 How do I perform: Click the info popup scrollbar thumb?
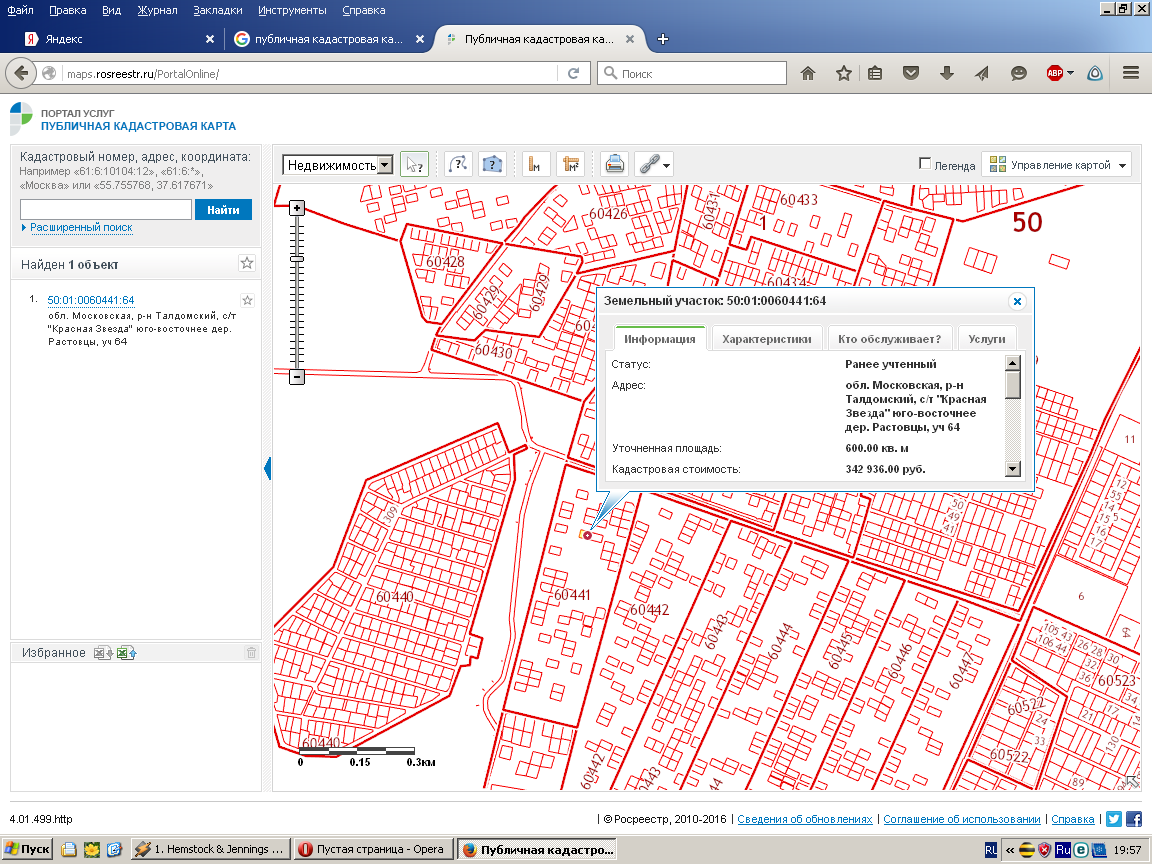(1012, 384)
